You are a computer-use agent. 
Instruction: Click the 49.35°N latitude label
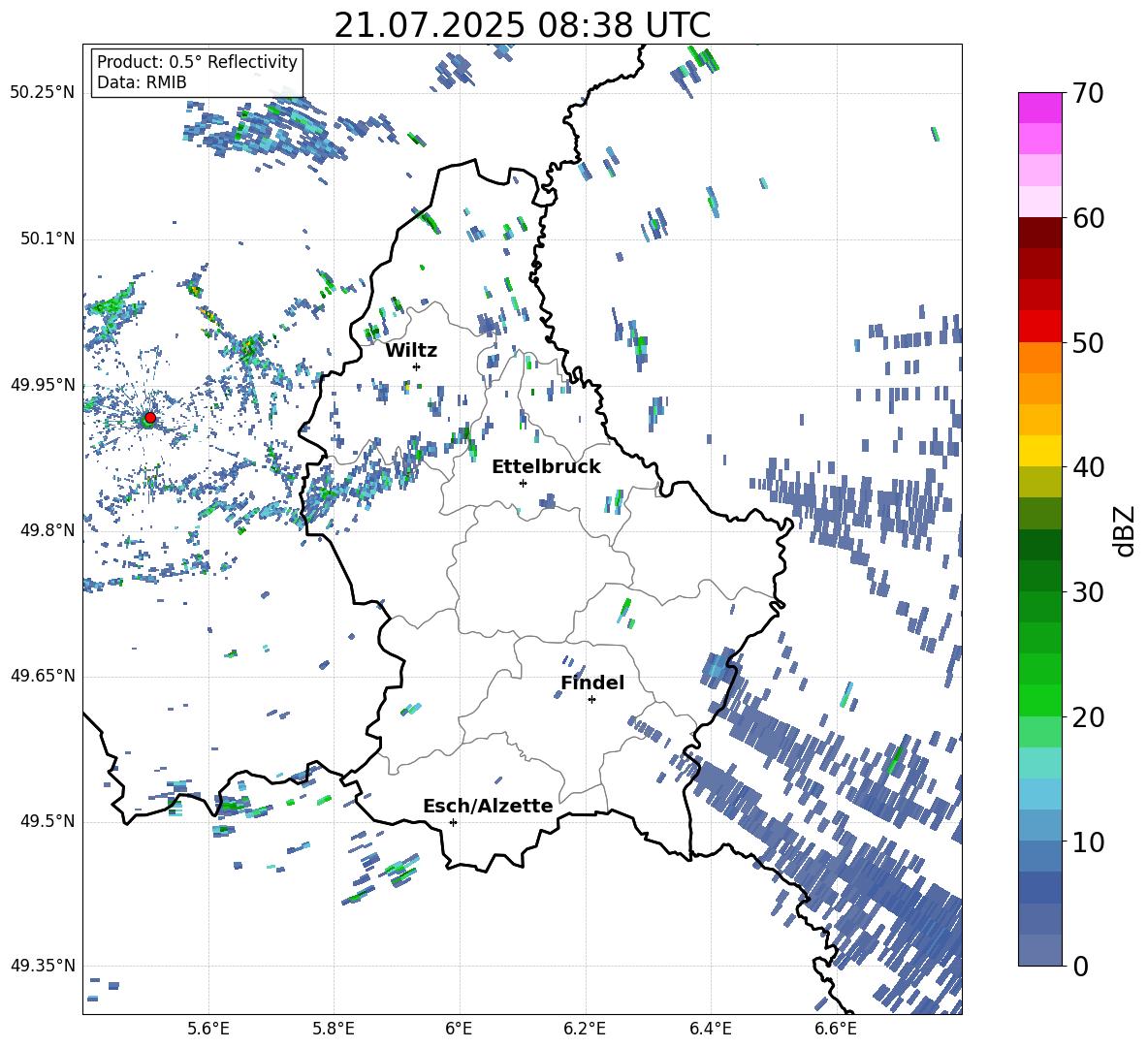pyautogui.click(x=43, y=966)
